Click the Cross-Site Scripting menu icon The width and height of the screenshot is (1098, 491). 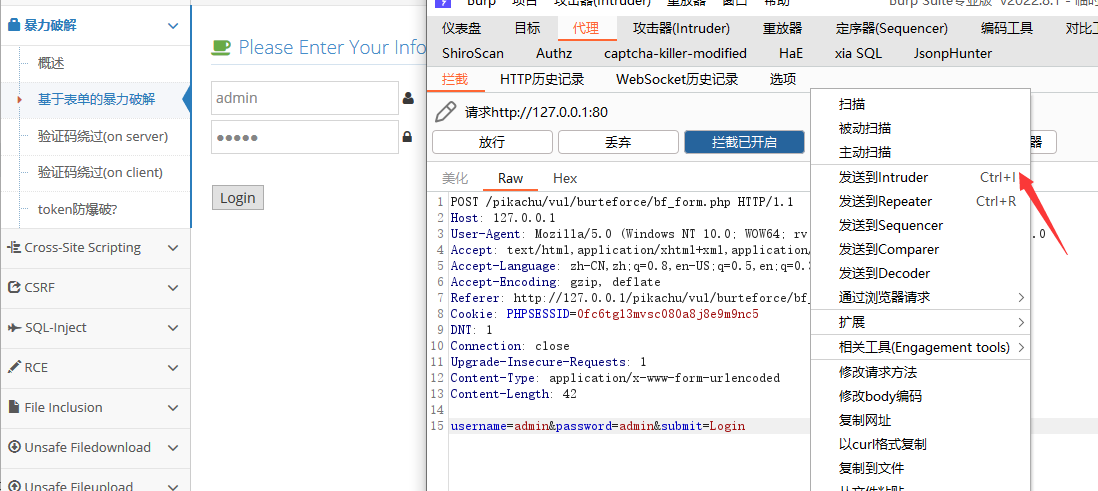click(13, 247)
